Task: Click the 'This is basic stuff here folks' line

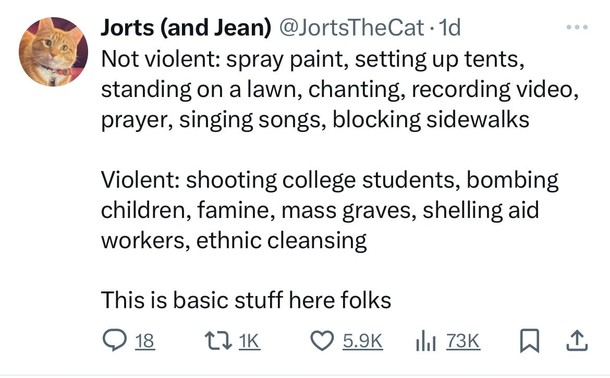Action: click(246, 300)
